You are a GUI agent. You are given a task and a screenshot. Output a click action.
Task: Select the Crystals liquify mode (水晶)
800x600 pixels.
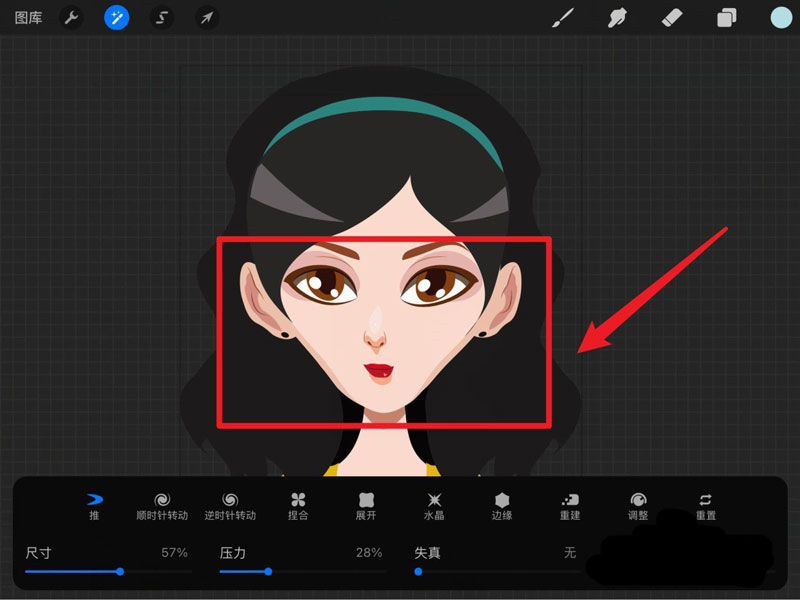(434, 505)
